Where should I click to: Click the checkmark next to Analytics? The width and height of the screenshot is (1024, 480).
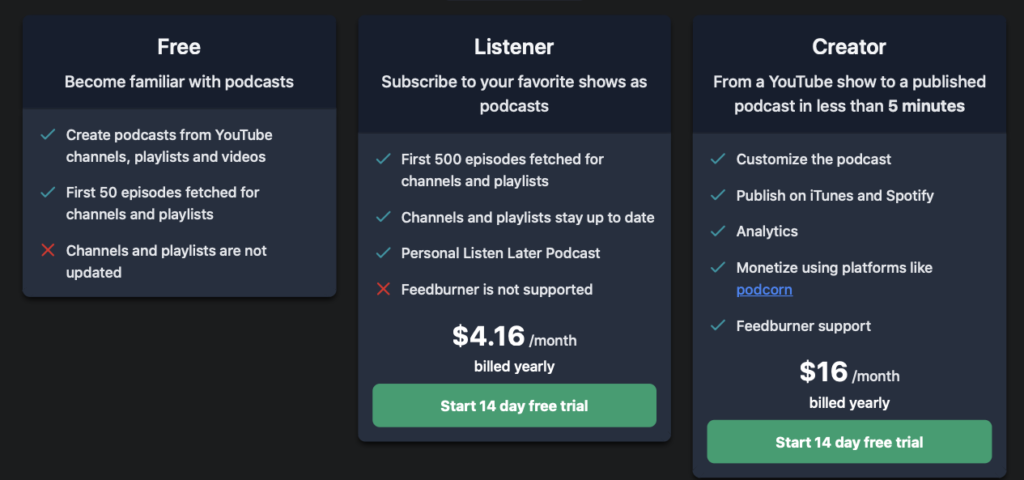pyautogui.click(x=718, y=231)
